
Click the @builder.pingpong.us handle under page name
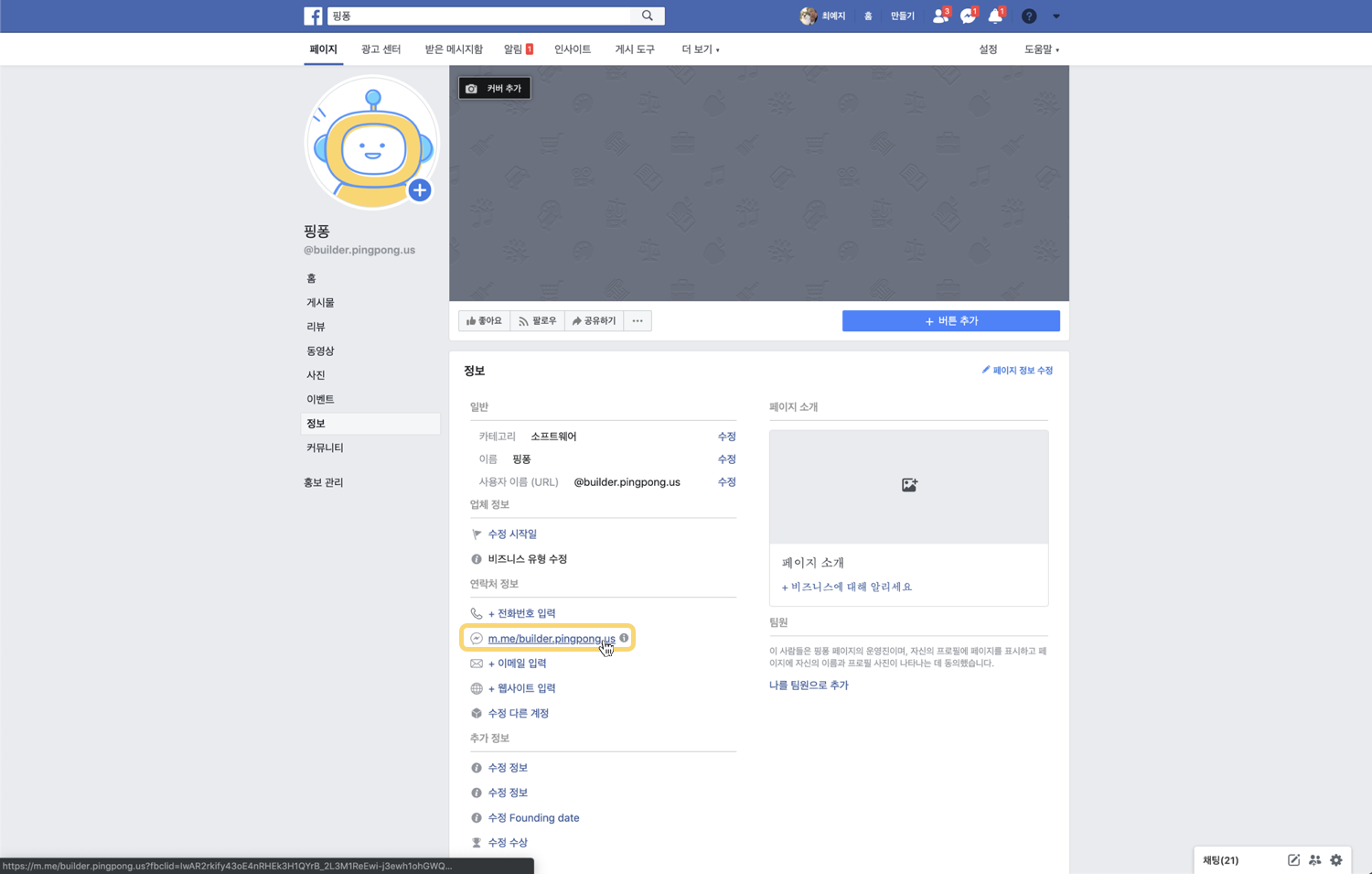coord(359,250)
